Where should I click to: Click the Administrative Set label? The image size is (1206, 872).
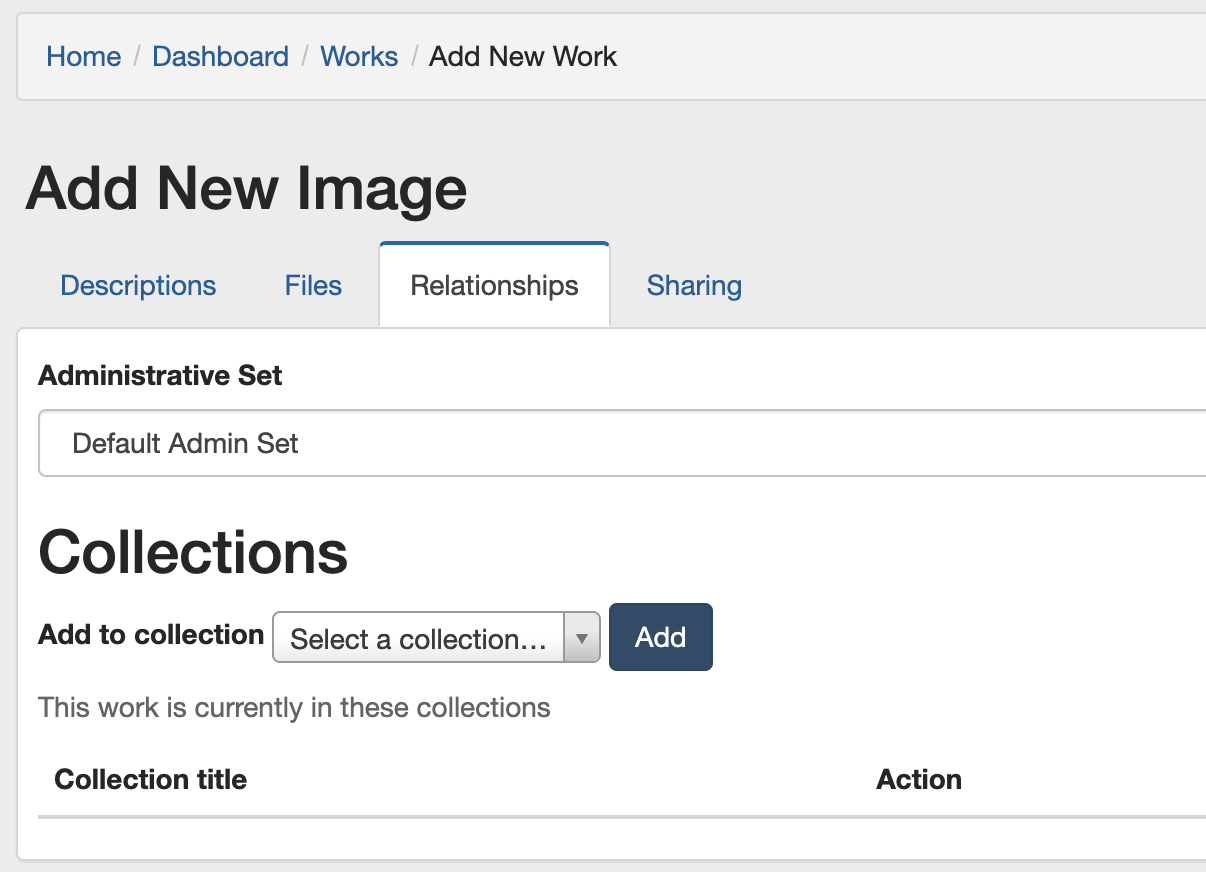click(x=160, y=376)
